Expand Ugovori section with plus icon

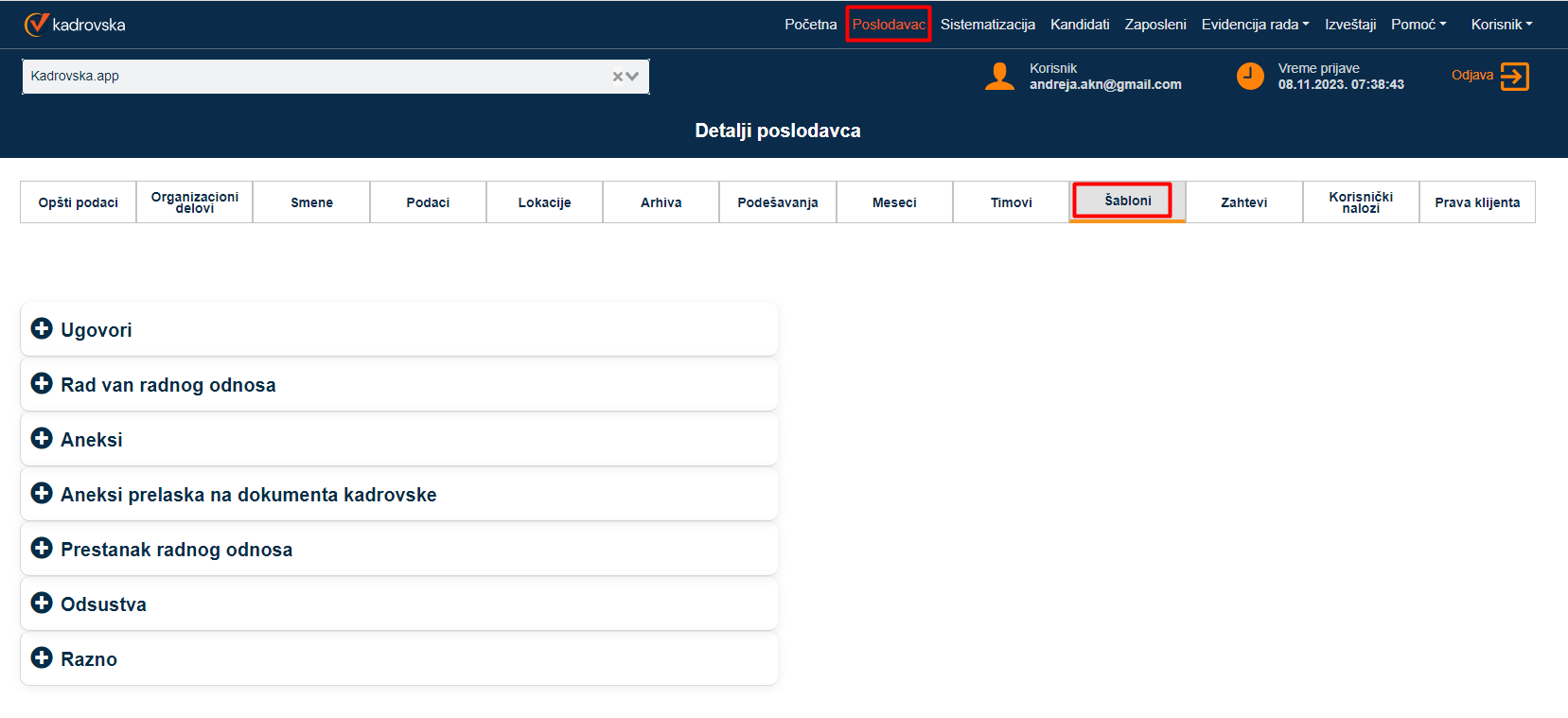coord(42,328)
